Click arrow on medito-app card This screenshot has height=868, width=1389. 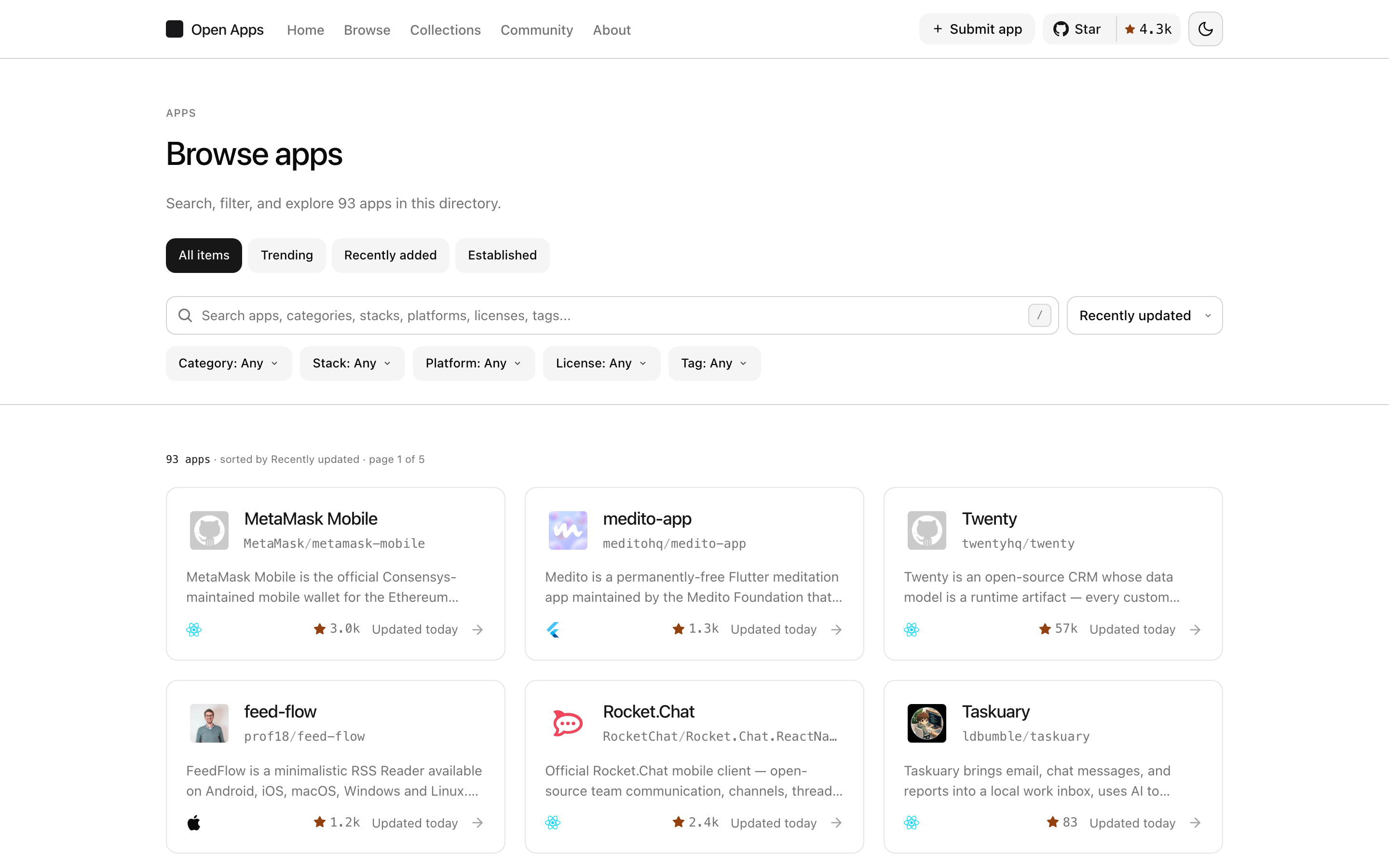pos(836,630)
